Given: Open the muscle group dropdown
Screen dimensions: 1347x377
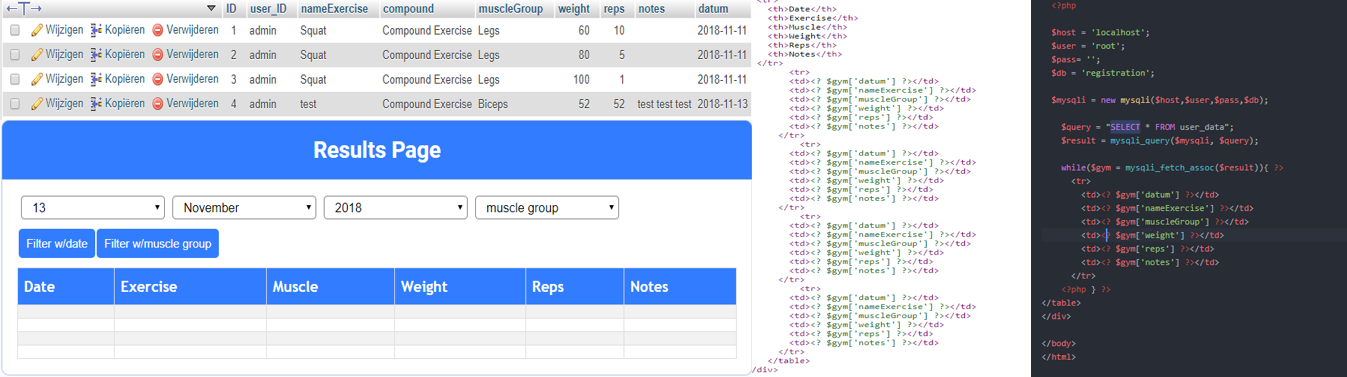Looking at the screenshot, I should pyautogui.click(x=547, y=207).
